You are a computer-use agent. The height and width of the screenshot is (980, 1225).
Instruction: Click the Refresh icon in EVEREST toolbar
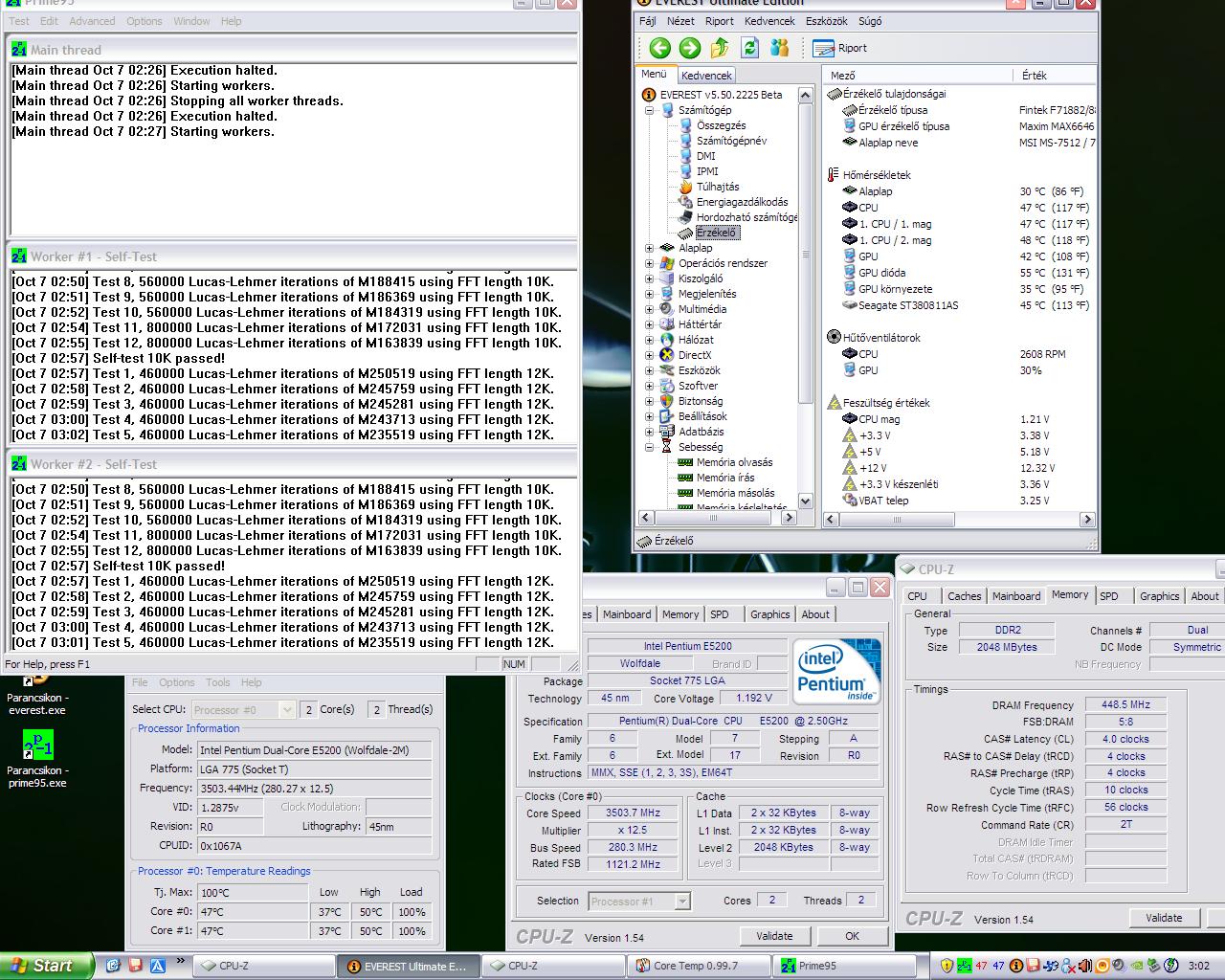point(749,48)
